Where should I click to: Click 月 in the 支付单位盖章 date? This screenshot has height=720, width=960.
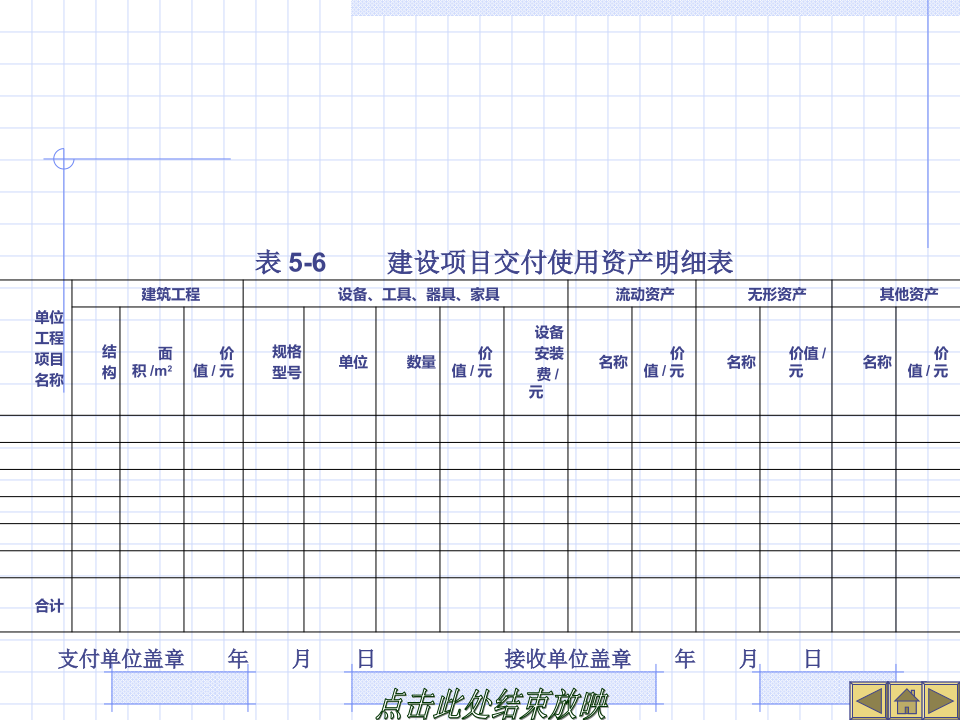(301, 659)
